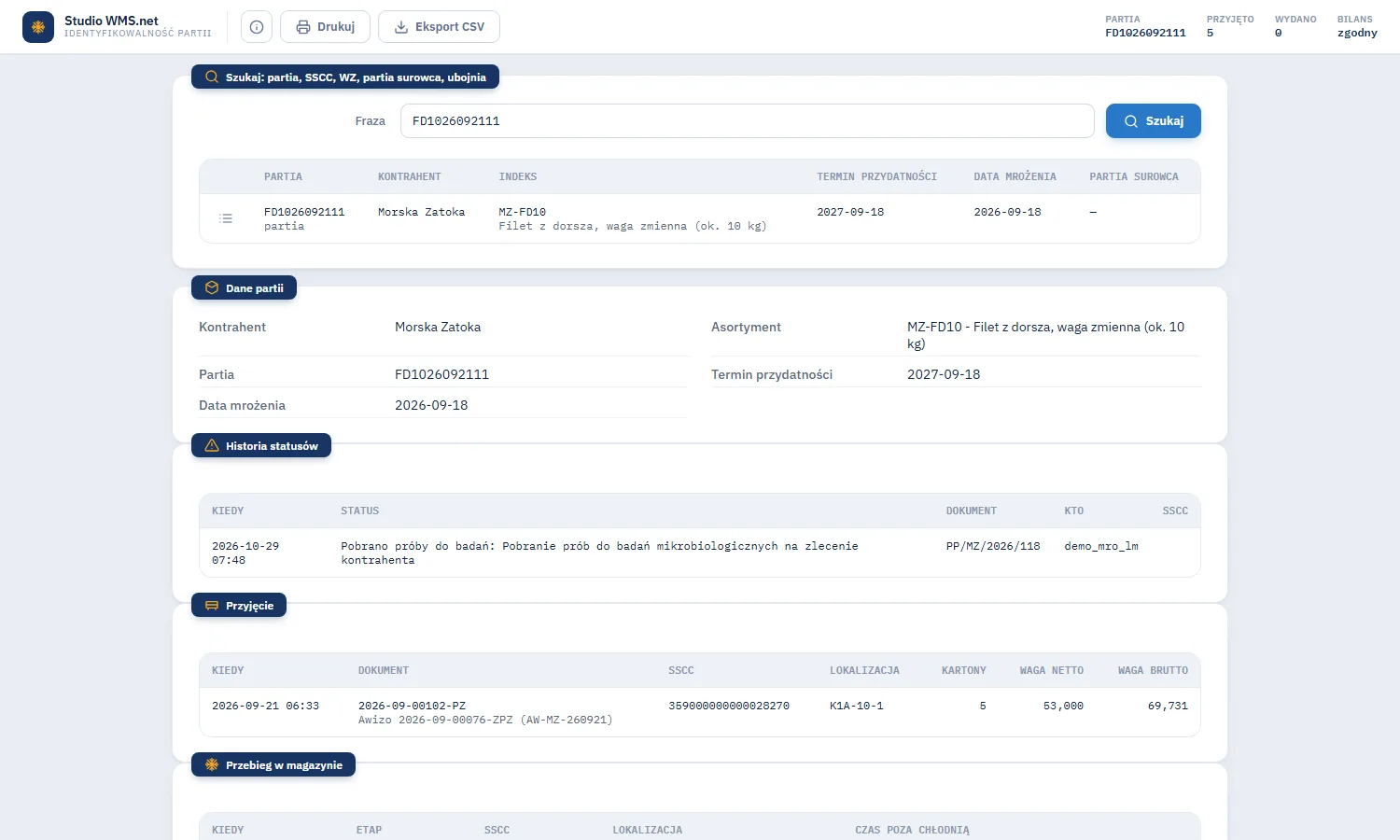The image size is (1400, 840).
Task: Click the Szukaj search button
Action: tap(1154, 121)
